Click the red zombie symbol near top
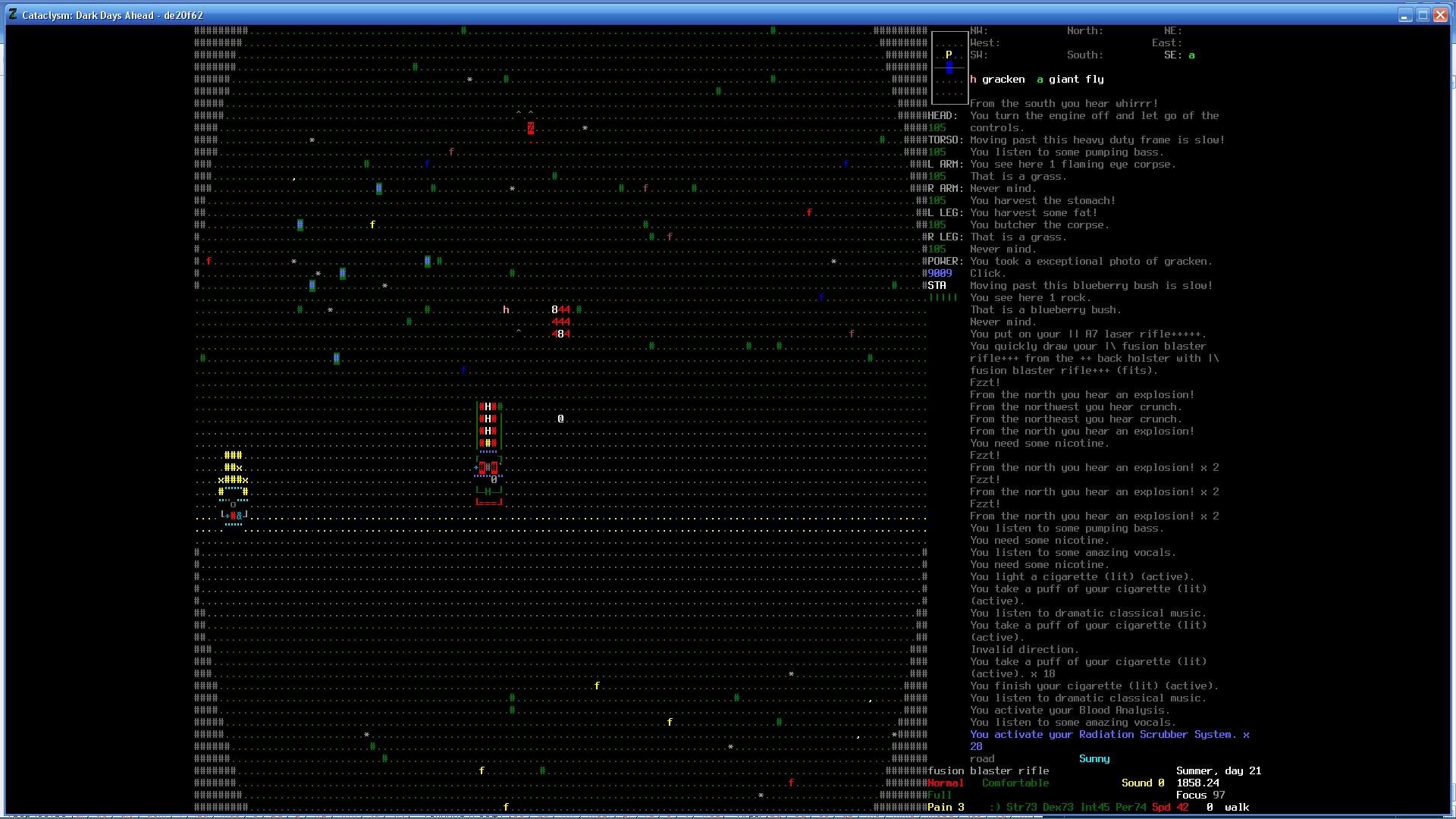 pos(530,128)
